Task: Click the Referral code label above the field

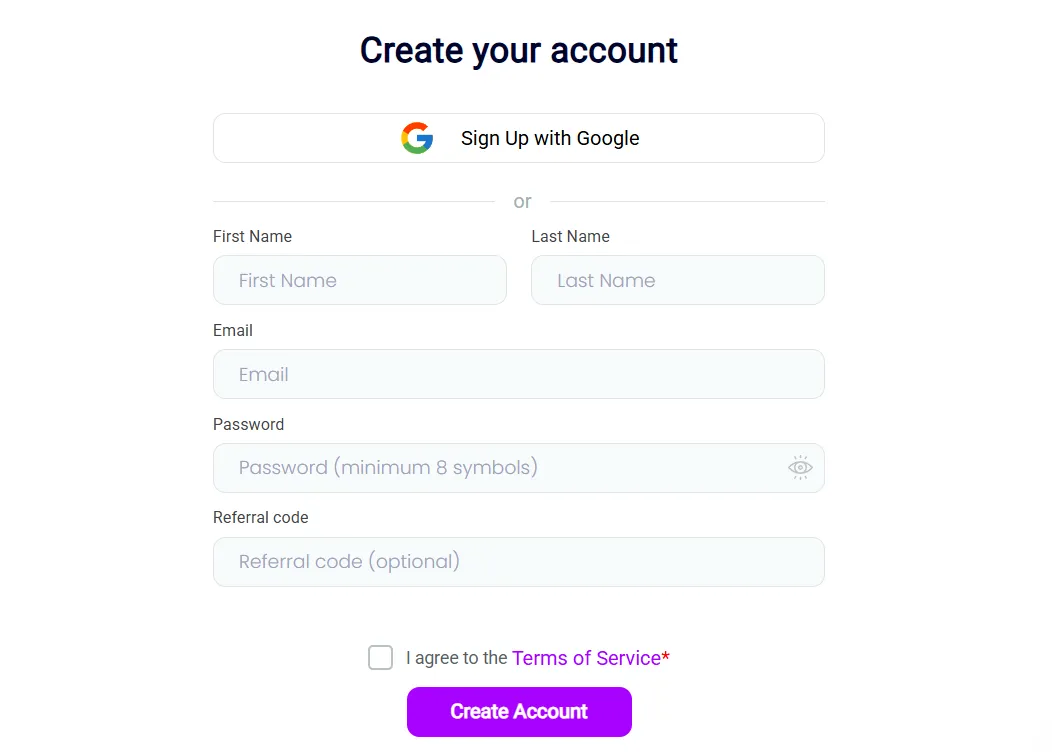Action: [x=260, y=518]
